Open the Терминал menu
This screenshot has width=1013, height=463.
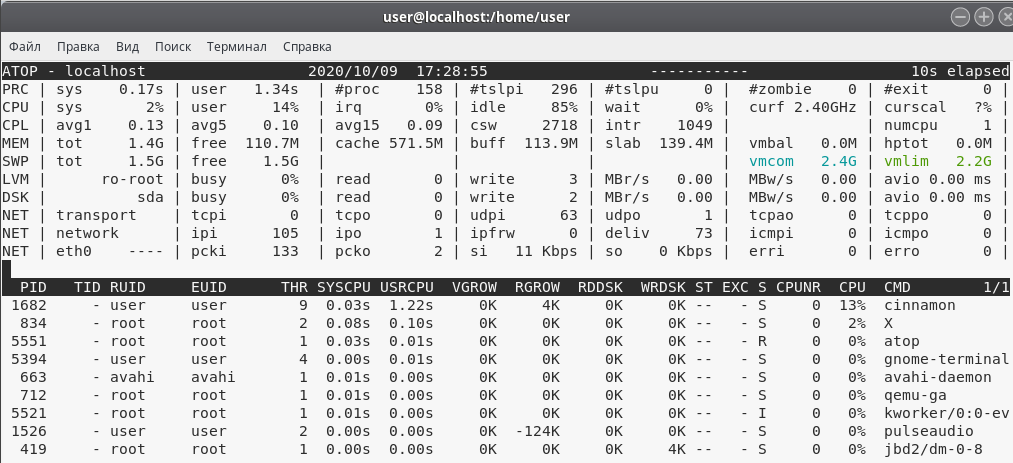click(x=236, y=46)
